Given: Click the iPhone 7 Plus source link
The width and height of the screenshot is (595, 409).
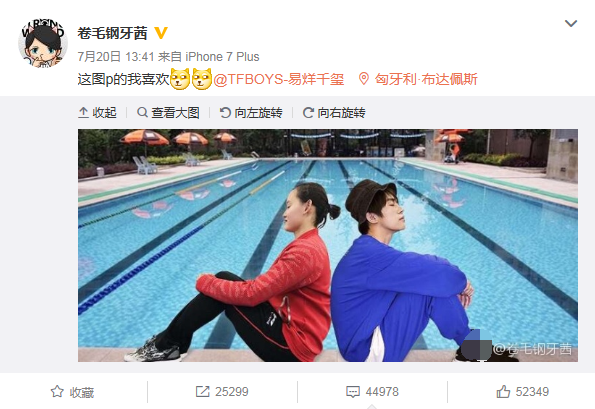Looking at the screenshot, I should pos(222,57).
